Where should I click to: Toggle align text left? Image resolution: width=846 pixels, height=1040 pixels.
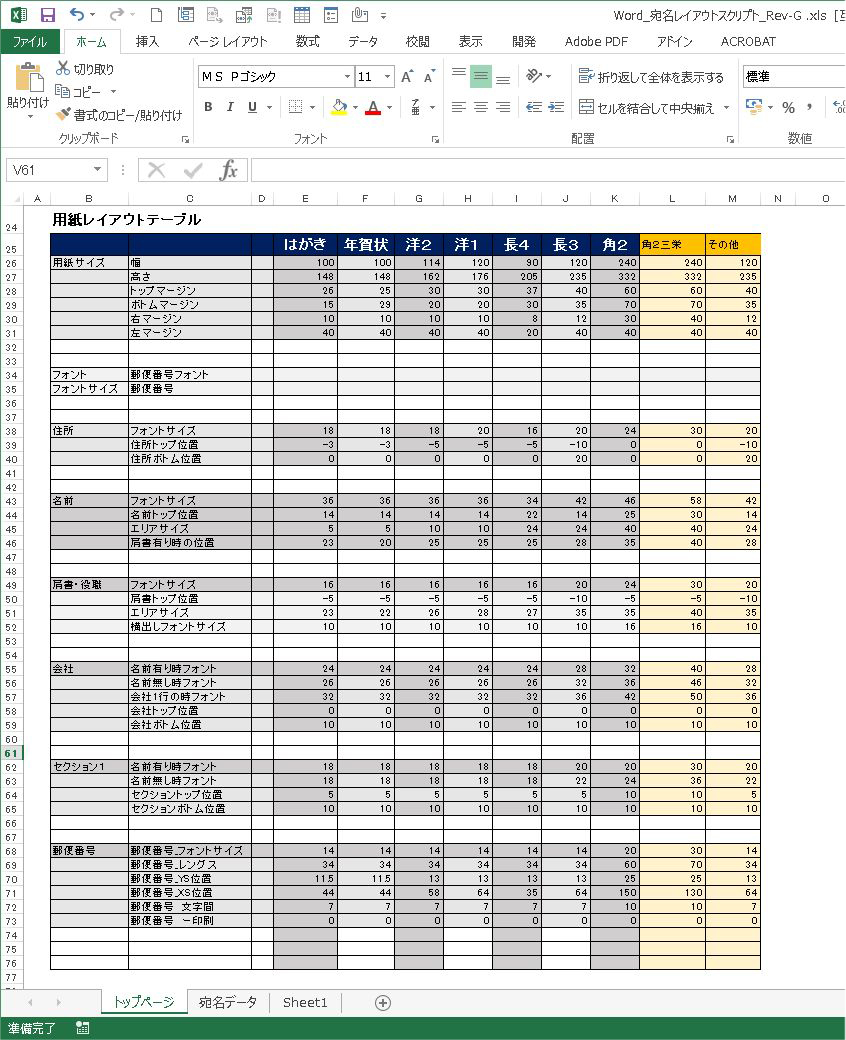click(x=459, y=107)
